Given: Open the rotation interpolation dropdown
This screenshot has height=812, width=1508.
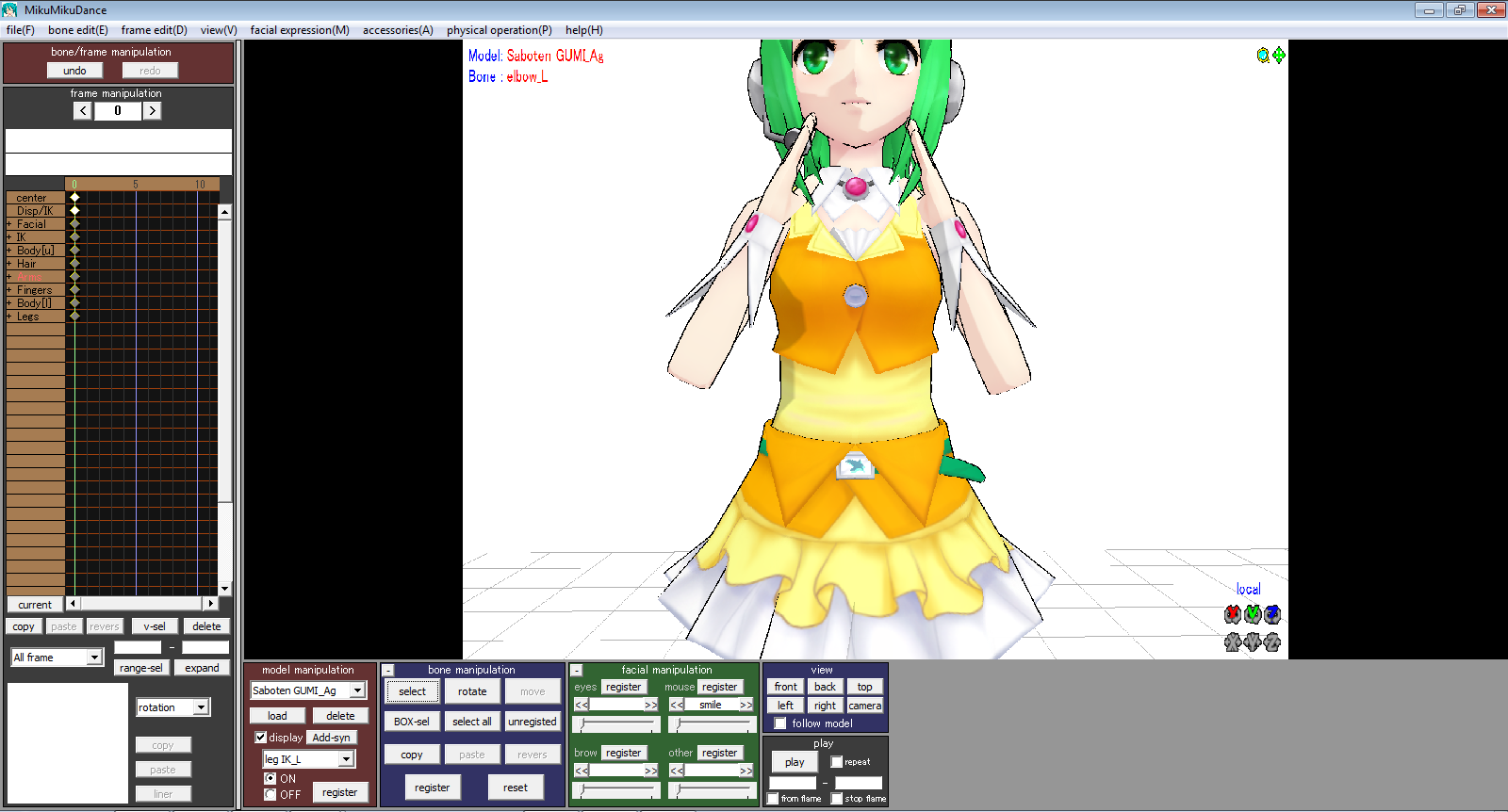Looking at the screenshot, I should point(201,707).
